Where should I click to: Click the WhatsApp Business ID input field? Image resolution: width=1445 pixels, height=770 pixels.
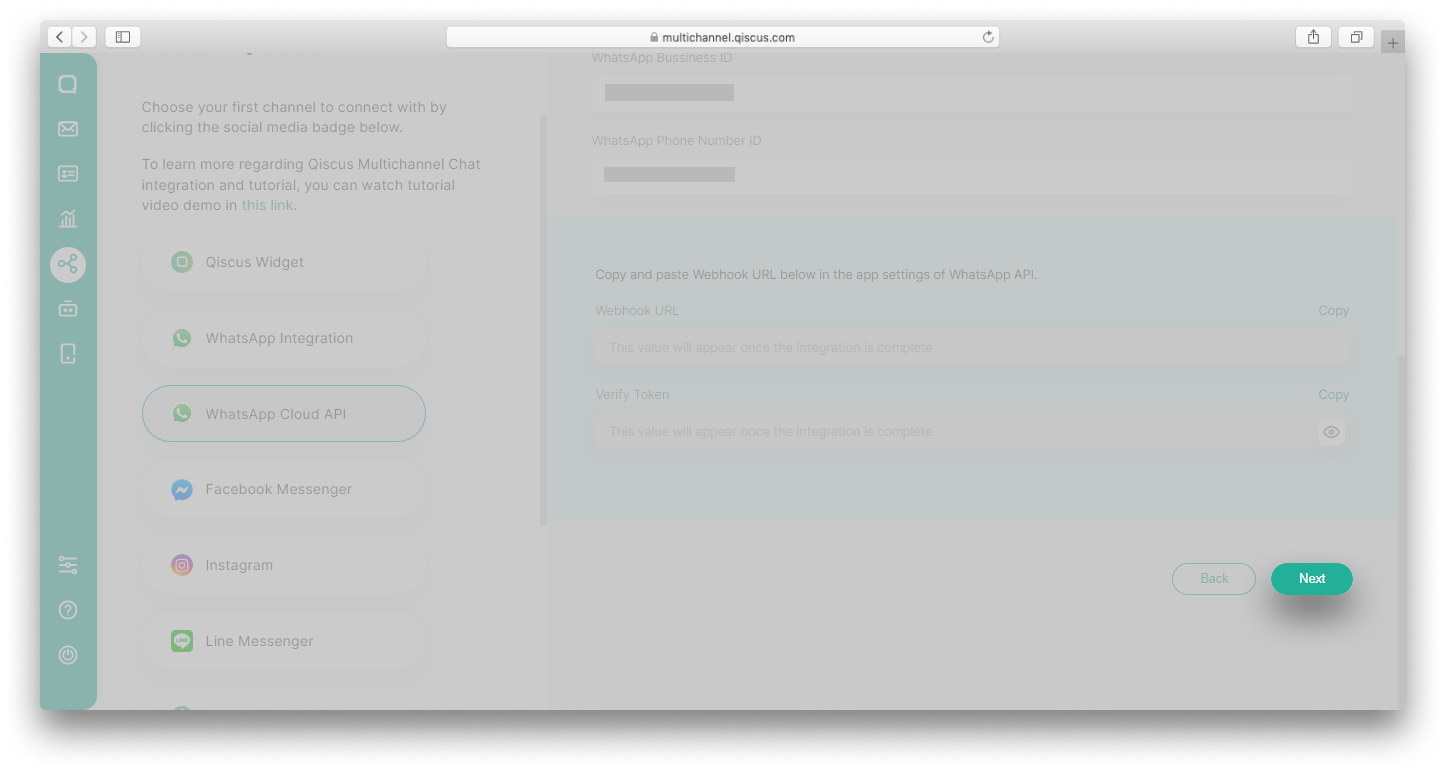pos(972,93)
